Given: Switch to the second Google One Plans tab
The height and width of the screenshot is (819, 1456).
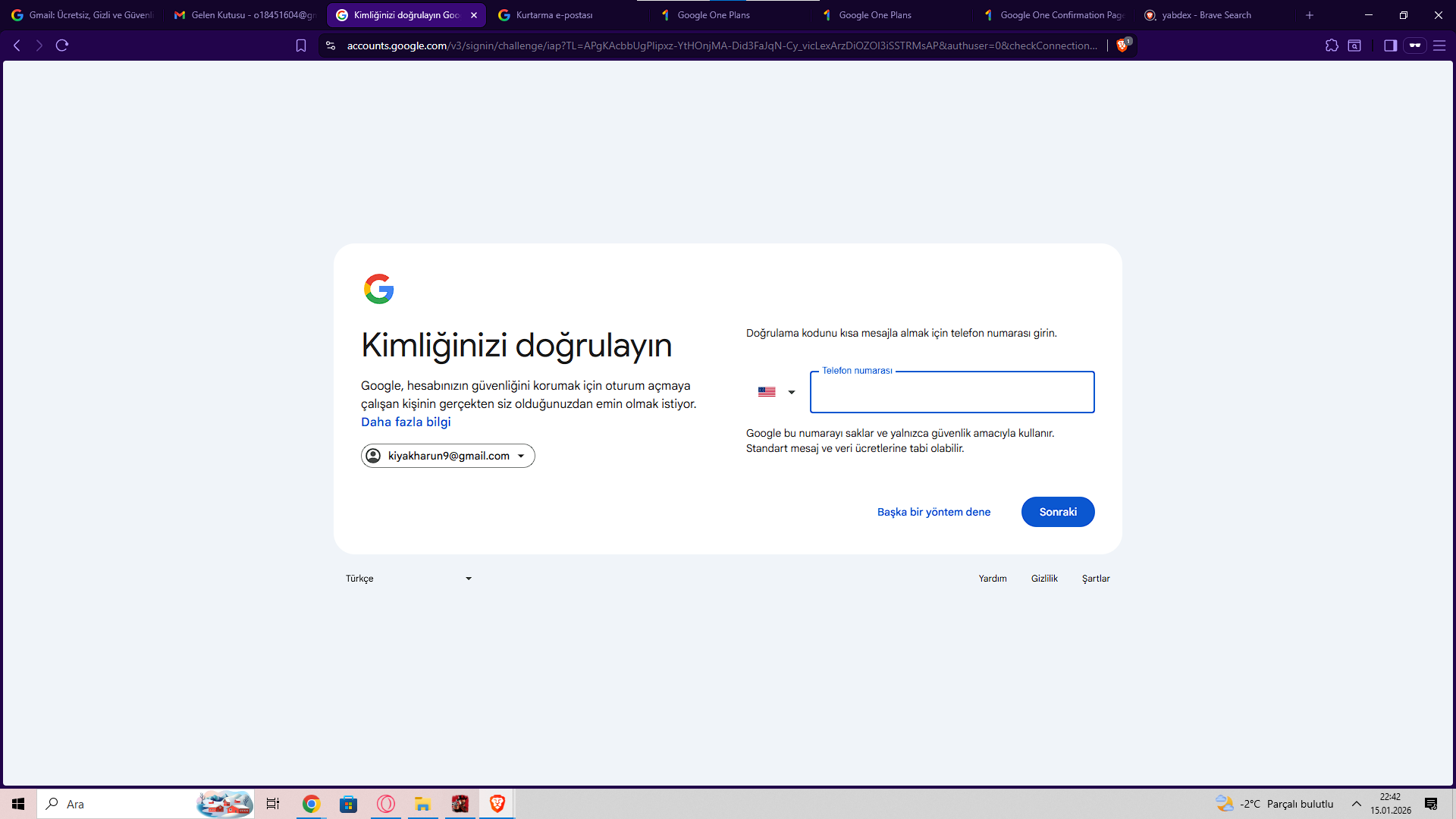Looking at the screenshot, I should point(891,15).
